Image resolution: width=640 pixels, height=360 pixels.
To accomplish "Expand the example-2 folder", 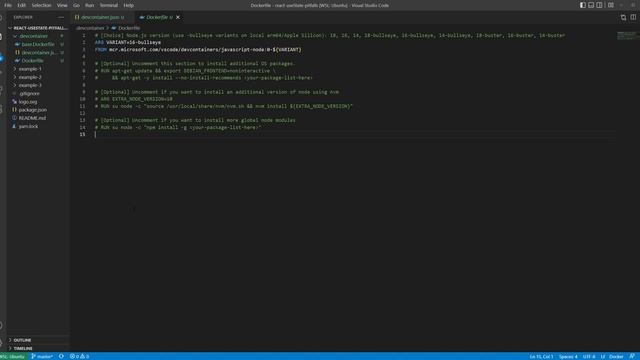I will pyautogui.click(x=38, y=77).
